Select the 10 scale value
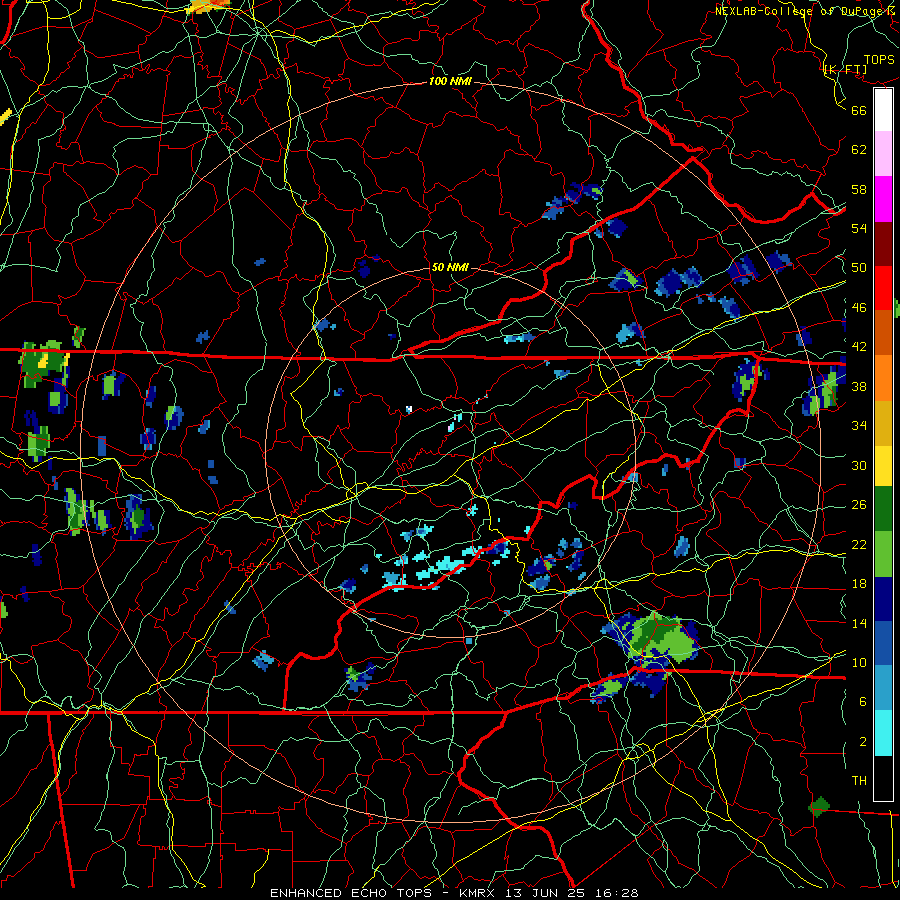Screen dimensions: 900x900 [x=859, y=662]
